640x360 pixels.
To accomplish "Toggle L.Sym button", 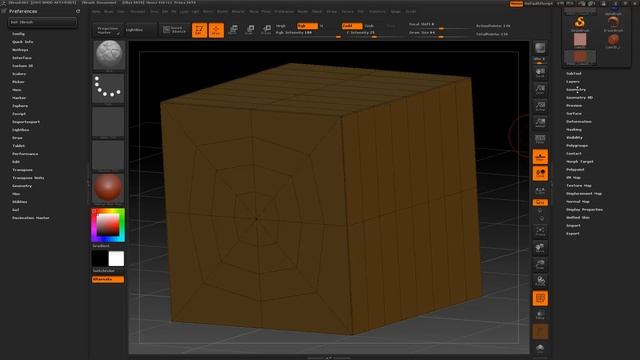I will [x=540, y=191].
